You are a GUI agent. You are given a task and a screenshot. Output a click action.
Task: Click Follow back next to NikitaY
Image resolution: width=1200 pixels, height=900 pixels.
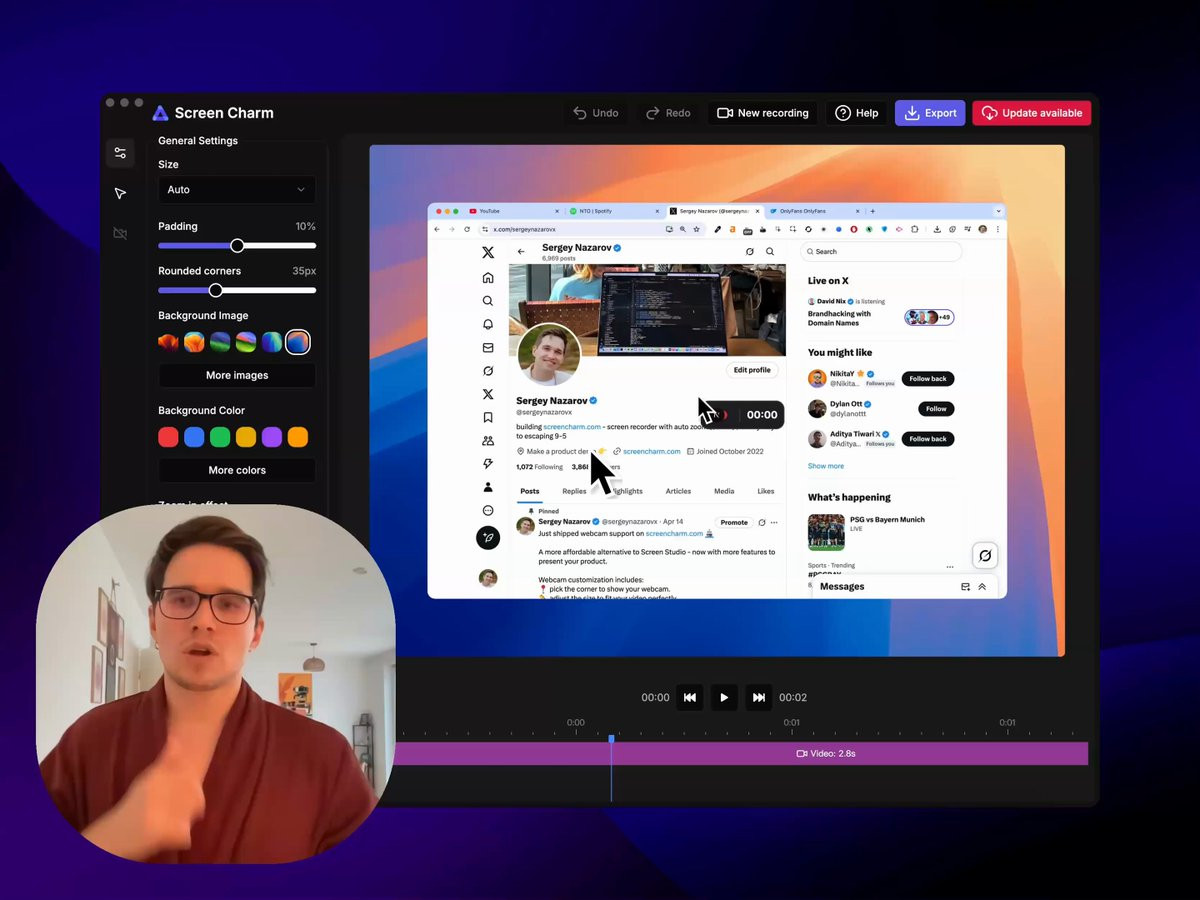928,379
